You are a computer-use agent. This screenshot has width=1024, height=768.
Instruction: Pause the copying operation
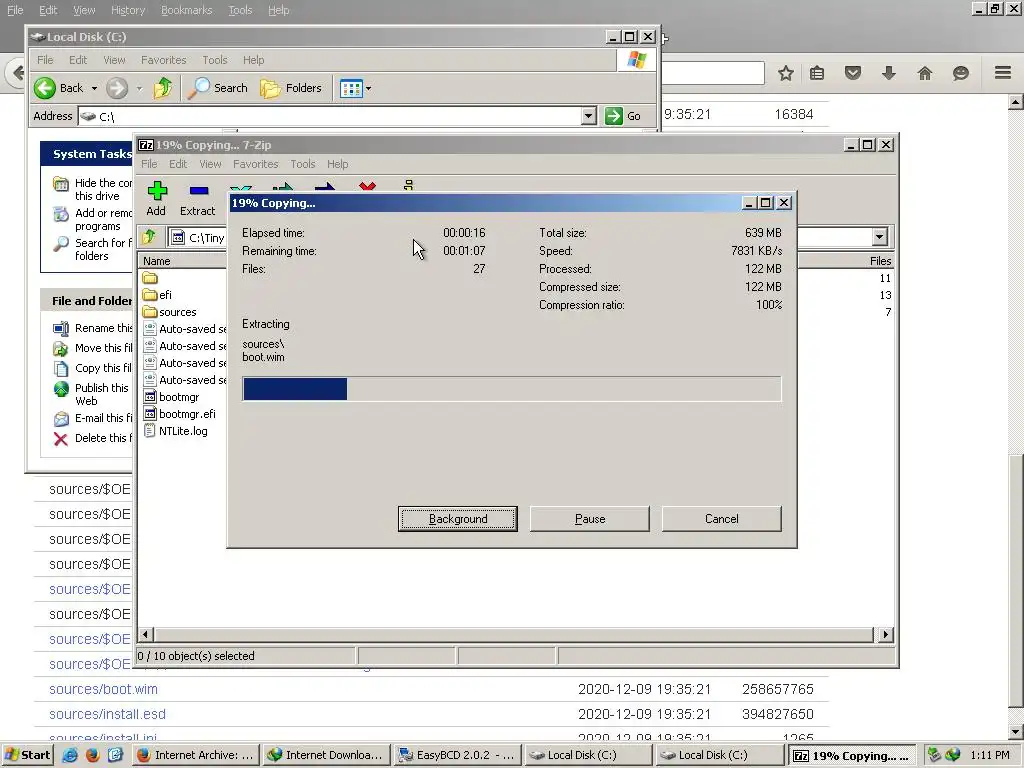590,519
